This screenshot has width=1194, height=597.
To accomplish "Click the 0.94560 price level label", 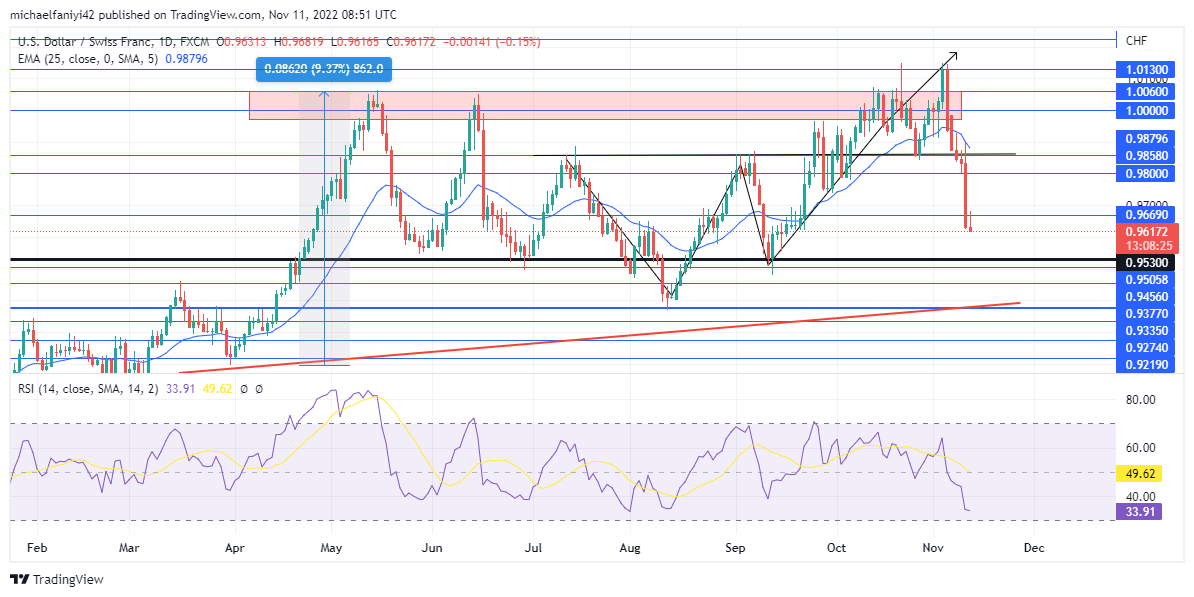I will tap(1146, 297).
